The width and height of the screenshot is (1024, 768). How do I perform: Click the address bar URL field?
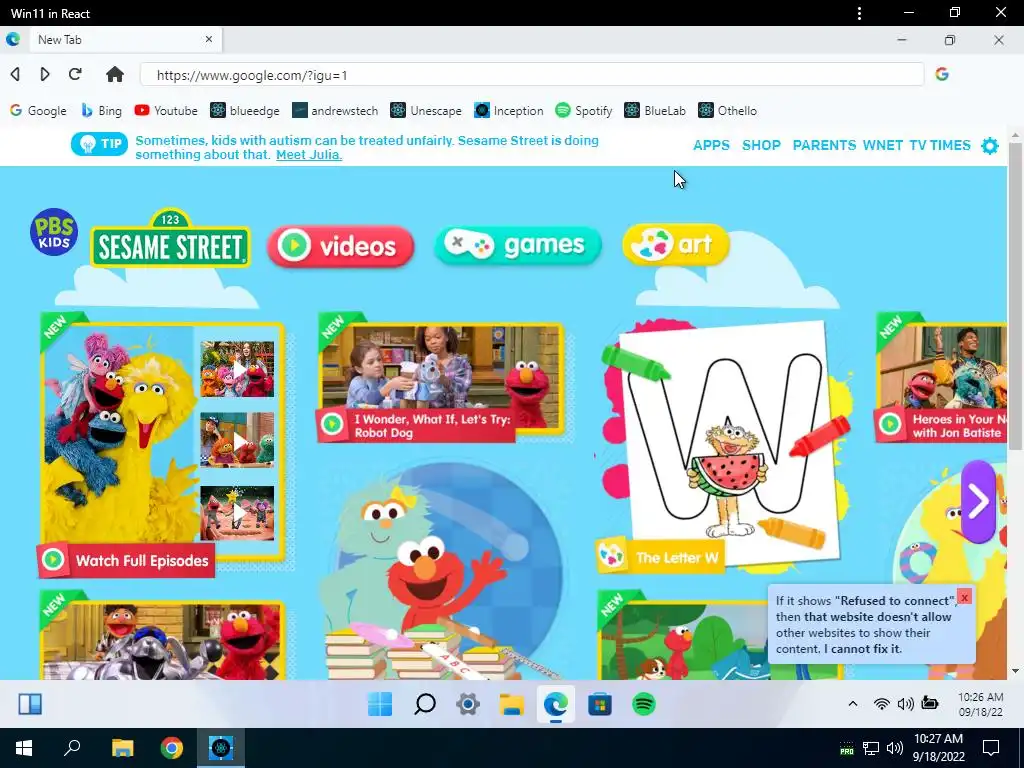point(532,74)
